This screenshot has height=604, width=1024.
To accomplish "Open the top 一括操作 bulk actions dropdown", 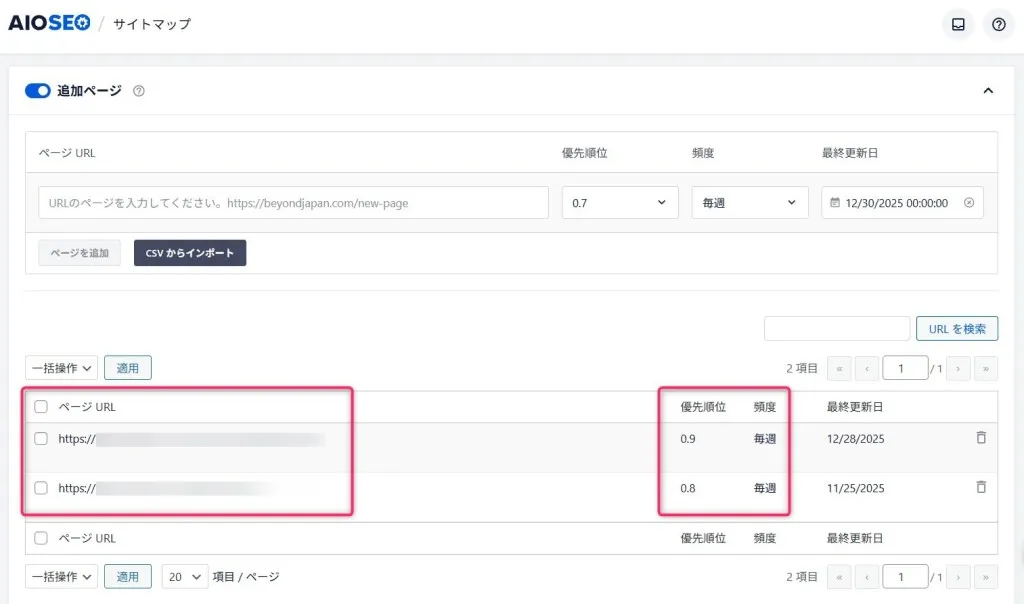I will [61, 368].
